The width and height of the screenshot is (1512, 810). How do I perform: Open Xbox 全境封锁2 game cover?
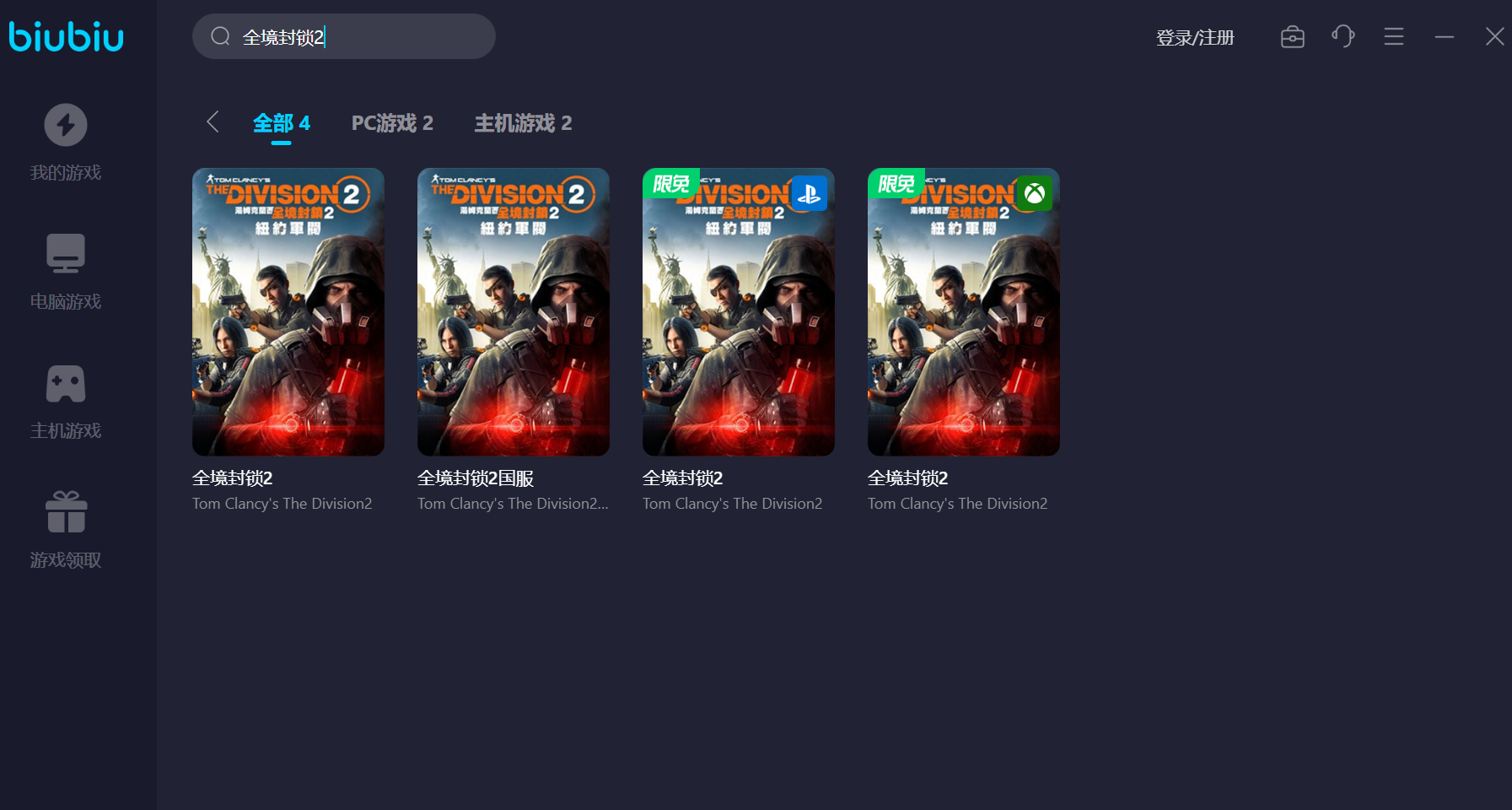tap(964, 312)
